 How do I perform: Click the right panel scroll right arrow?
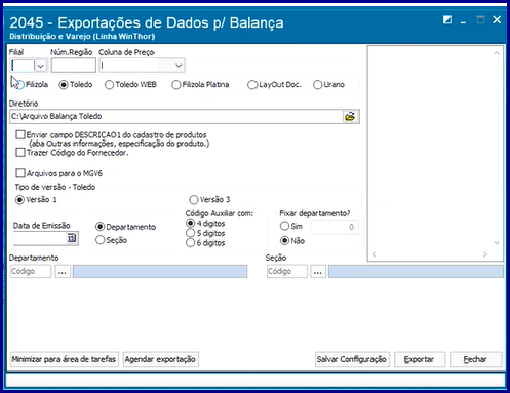click(x=484, y=254)
